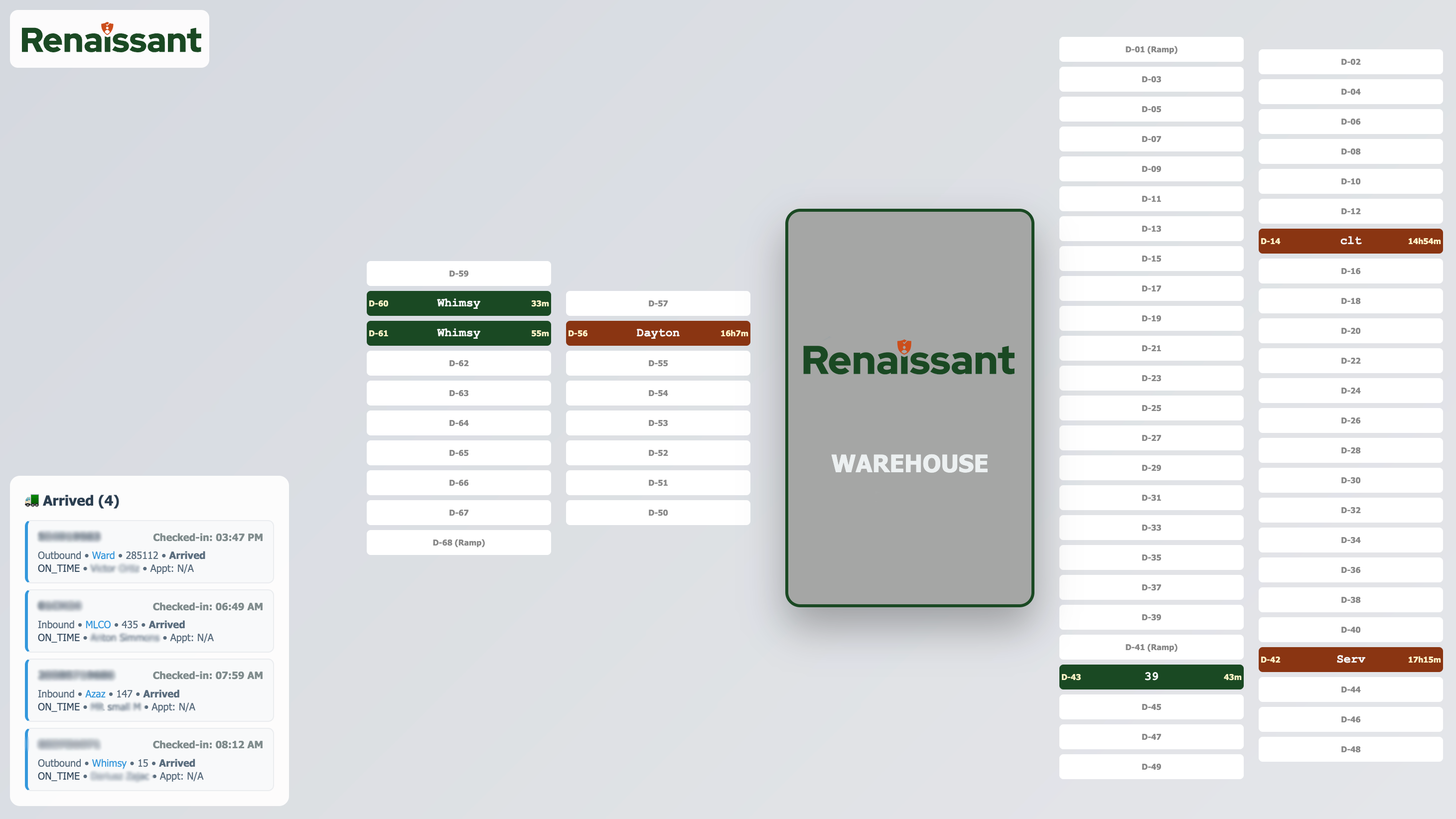
Task: Select empty dock D-63
Action: [x=458, y=394]
